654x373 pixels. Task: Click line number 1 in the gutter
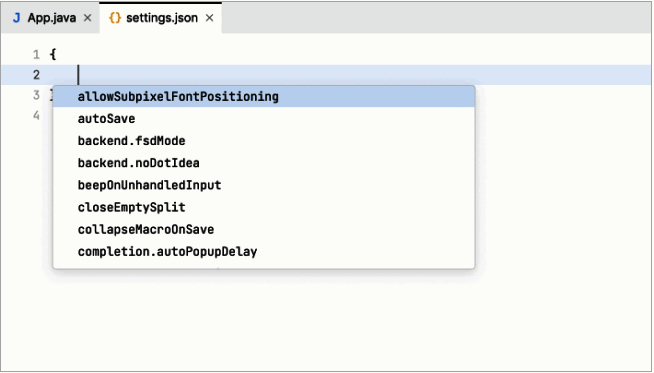[36, 55]
